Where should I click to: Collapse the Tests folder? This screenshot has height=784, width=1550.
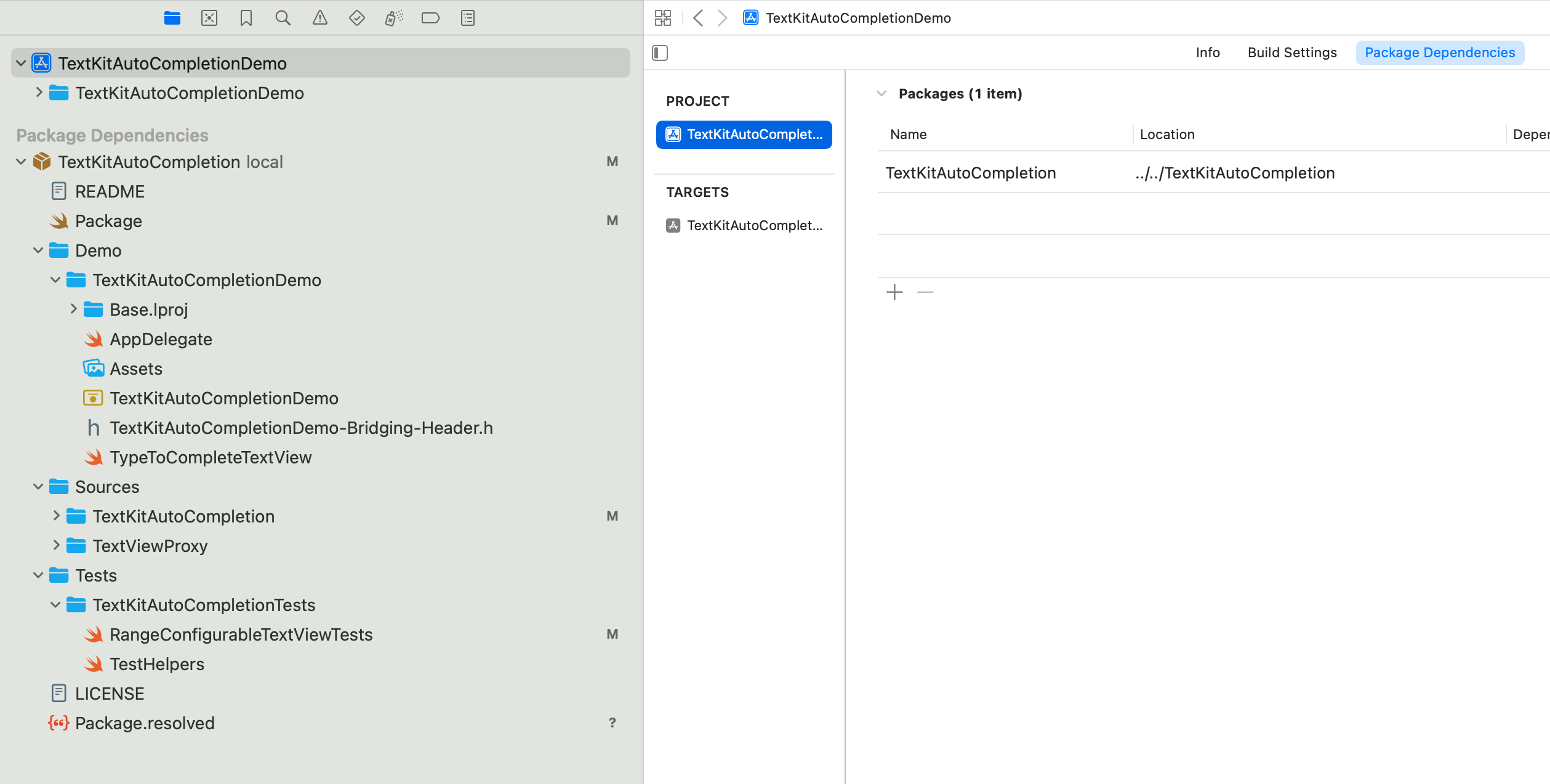point(38,575)
